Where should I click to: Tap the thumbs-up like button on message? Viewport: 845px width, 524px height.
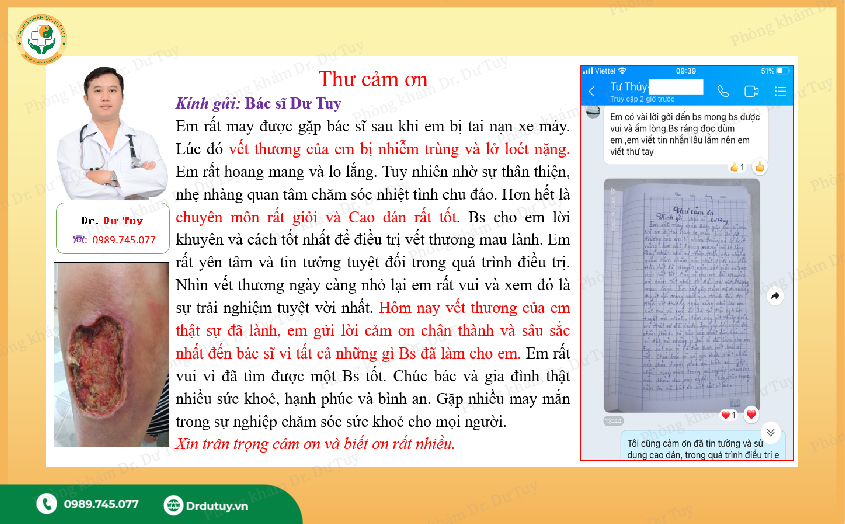760,167
